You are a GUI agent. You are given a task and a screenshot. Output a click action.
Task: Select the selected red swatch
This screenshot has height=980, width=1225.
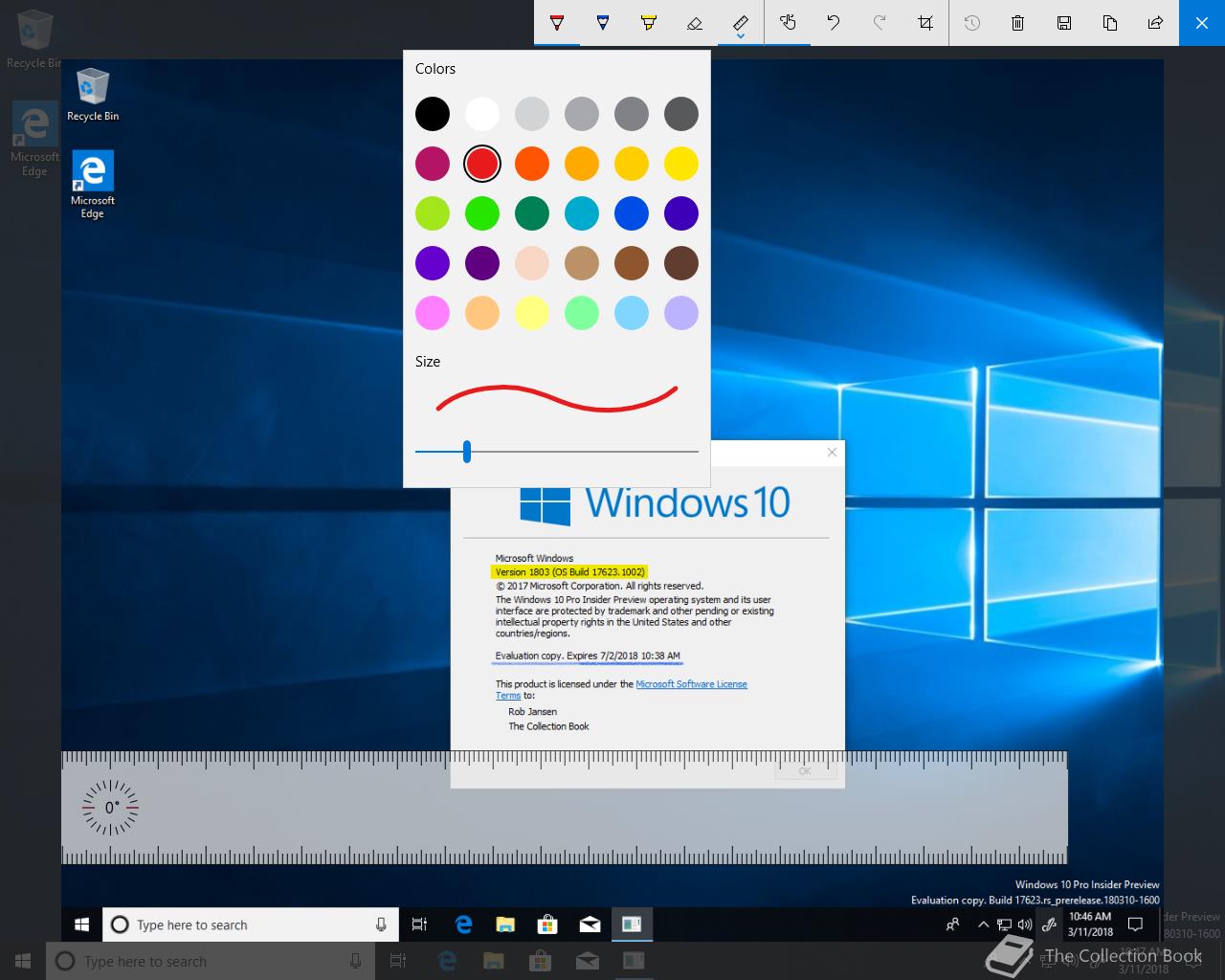tap(482, 164)
